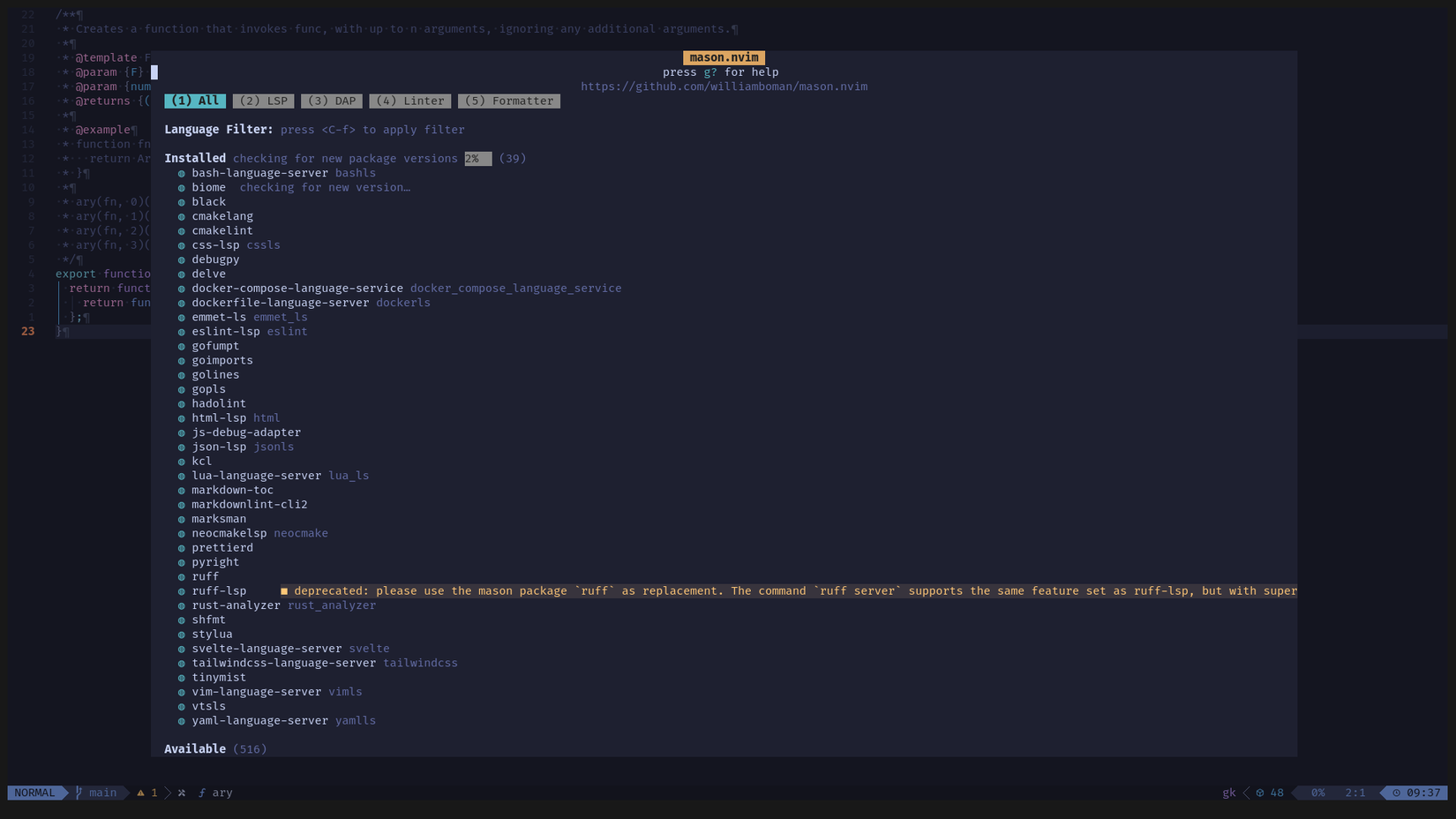
Task: Switch to the (2) LSP tab
Action: click(x=262, y=101)
